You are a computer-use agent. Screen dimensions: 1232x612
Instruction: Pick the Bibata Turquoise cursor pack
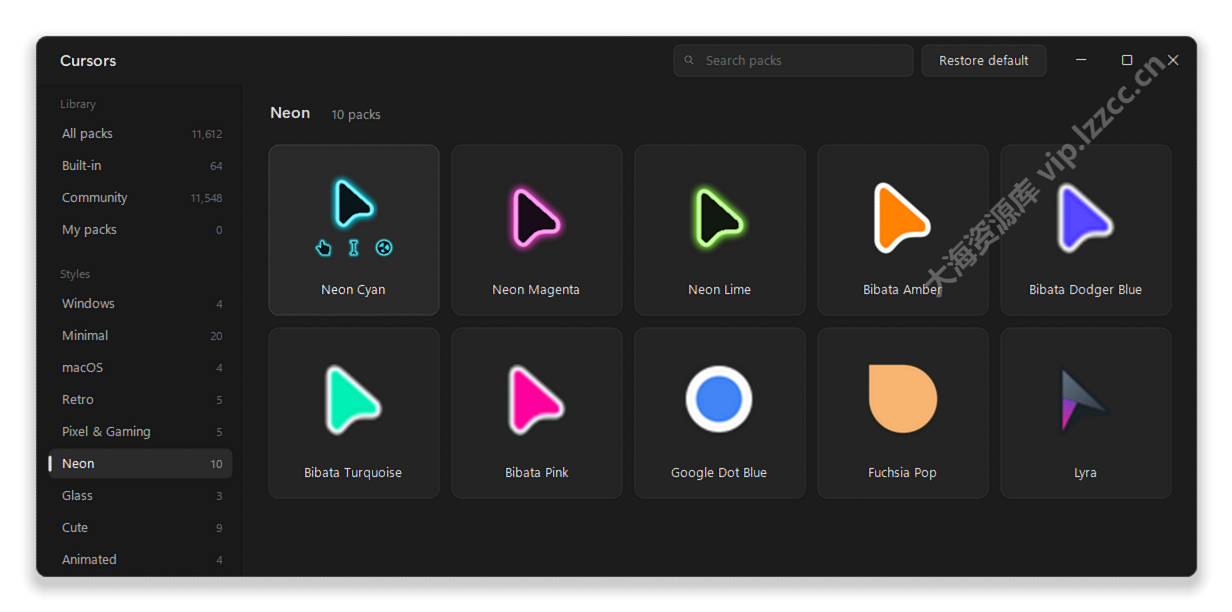coord(354,413)
